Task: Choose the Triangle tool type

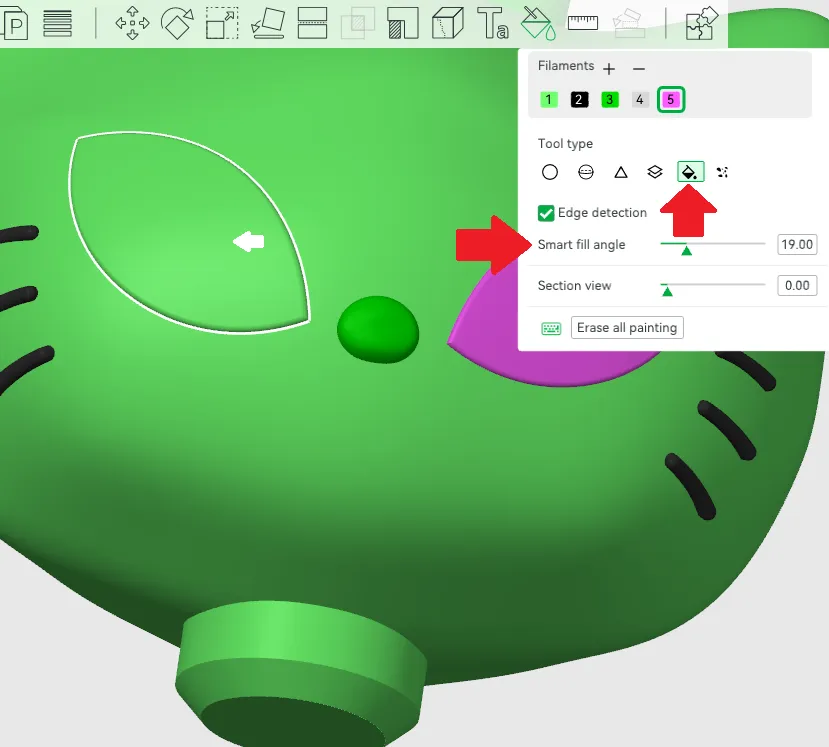Action: 621,172
